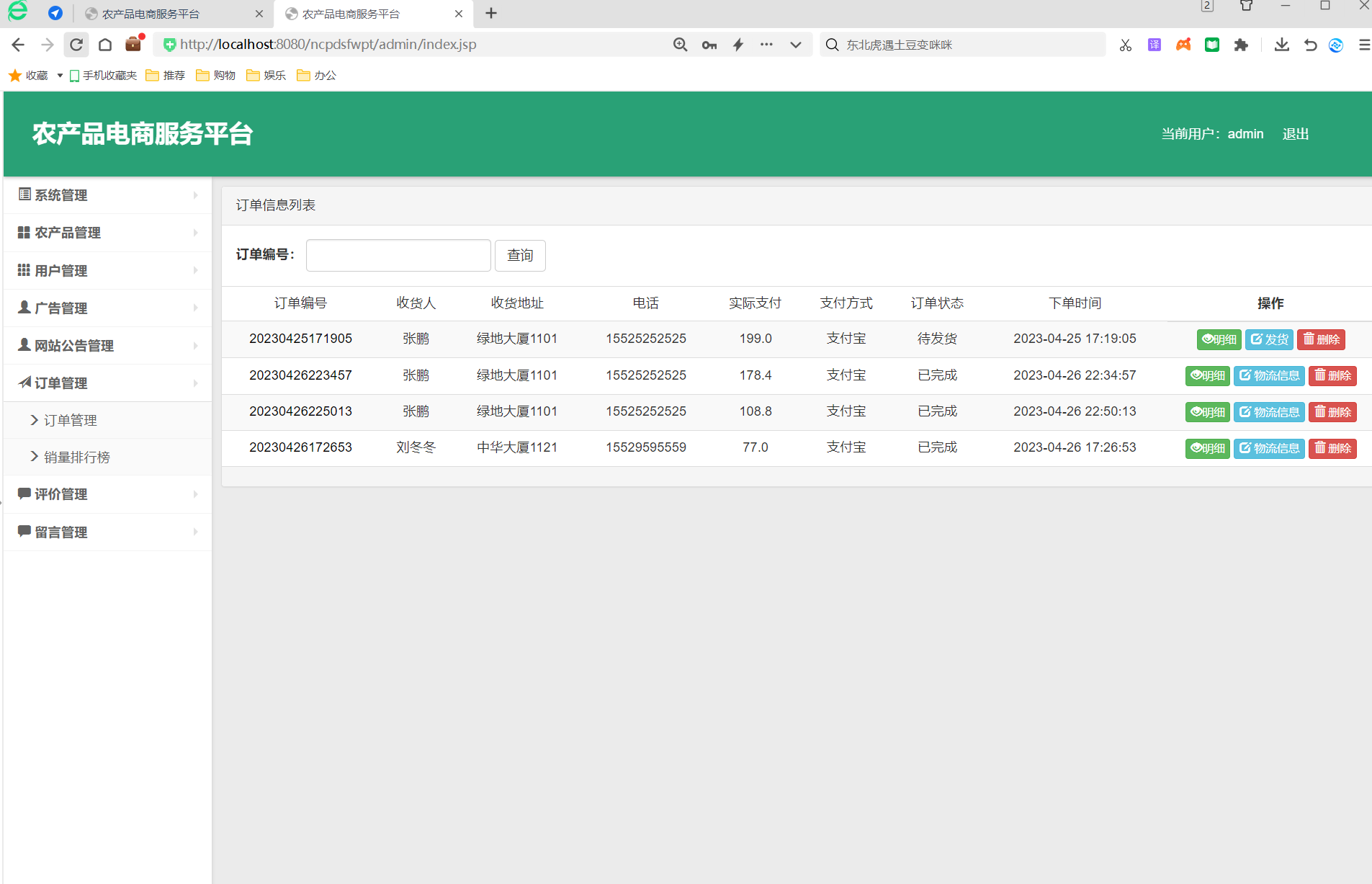View details of order 20230426172653
Image resolution: width=1372 pixels, height=884 pixels.
click(1207, 448)
